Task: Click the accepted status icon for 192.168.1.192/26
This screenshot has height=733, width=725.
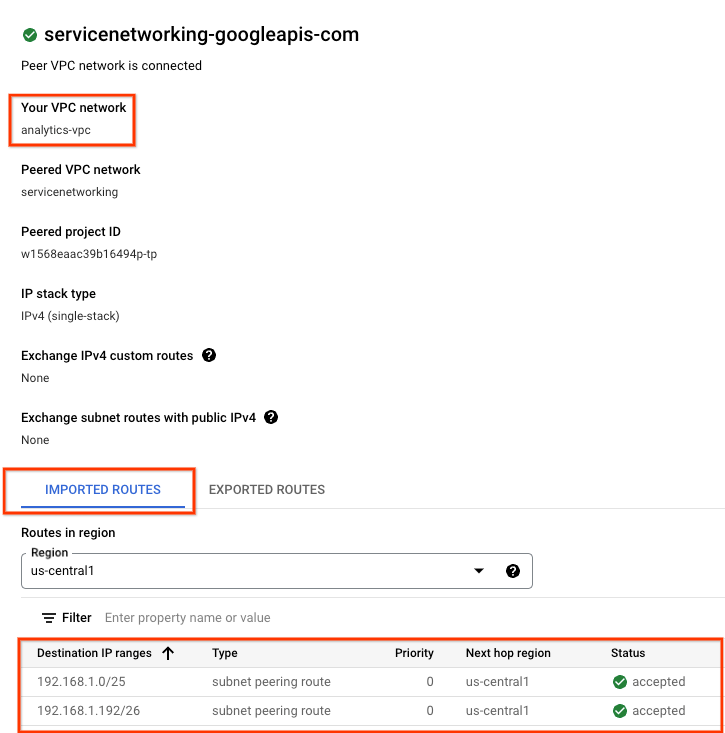Action: tap(619, 711)
